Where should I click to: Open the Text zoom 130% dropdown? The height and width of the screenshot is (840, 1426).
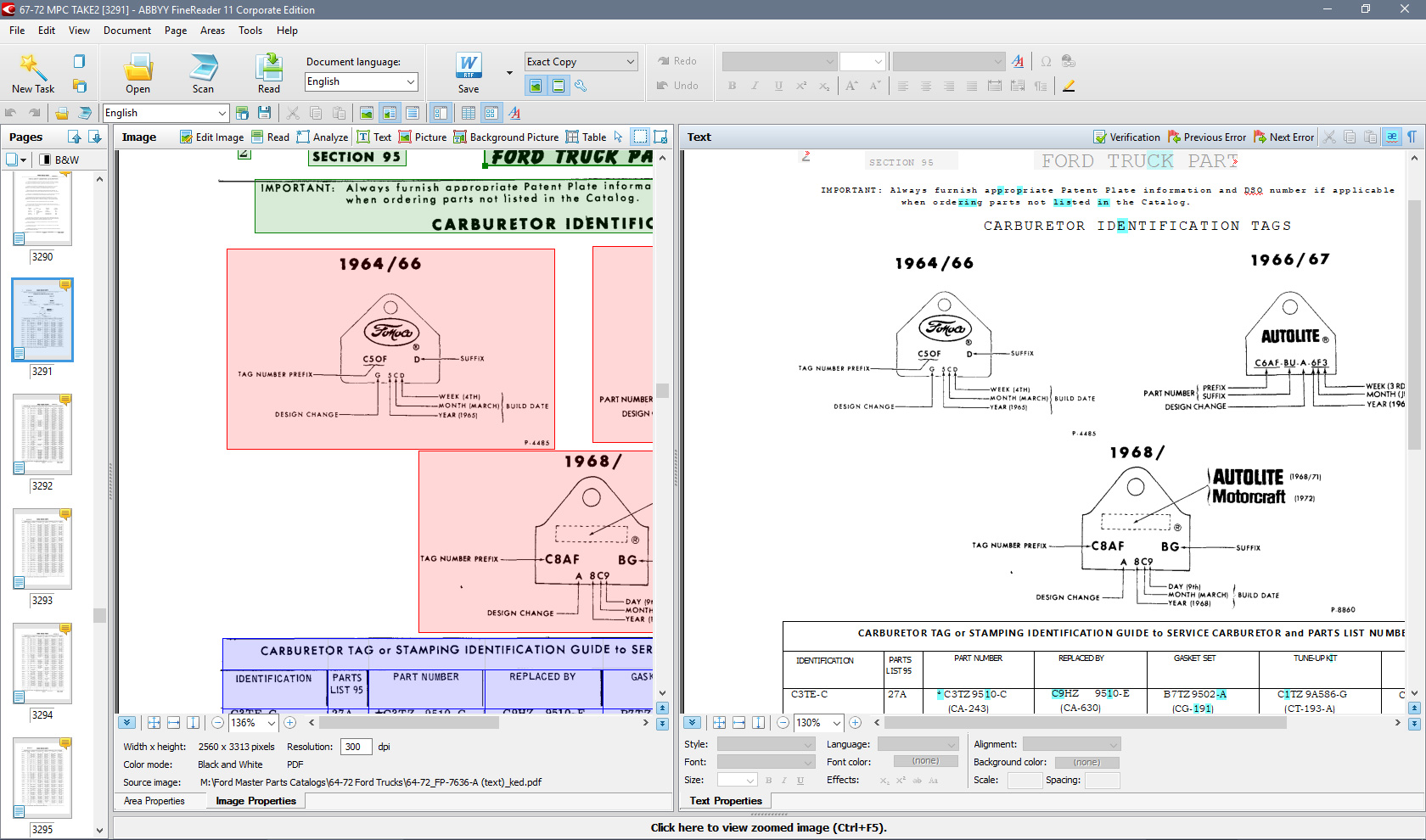819,723
